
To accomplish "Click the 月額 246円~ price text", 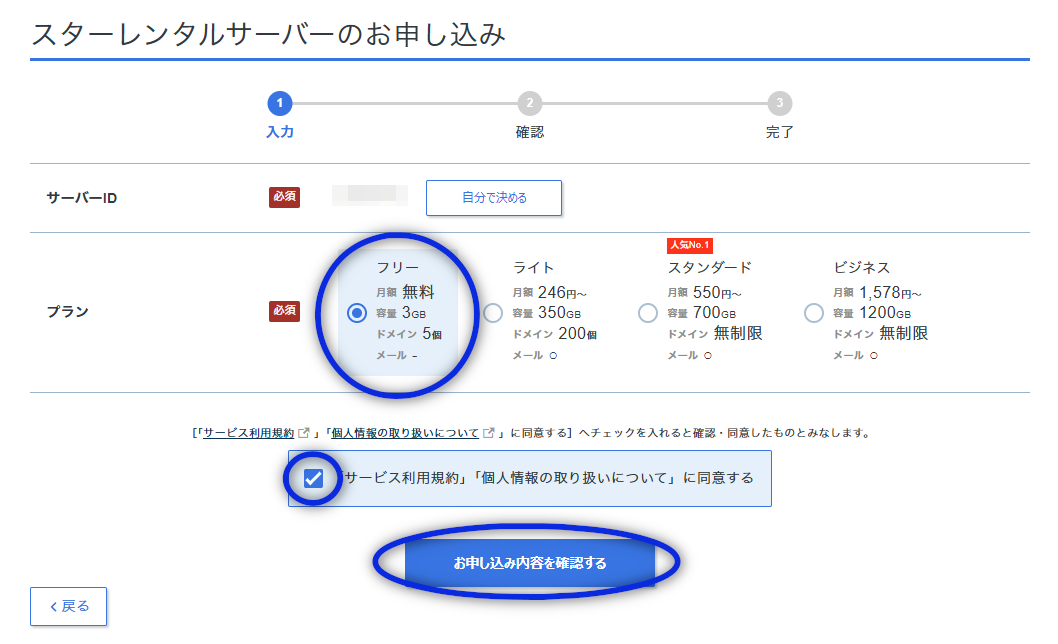I will click(x=549, y=292).
